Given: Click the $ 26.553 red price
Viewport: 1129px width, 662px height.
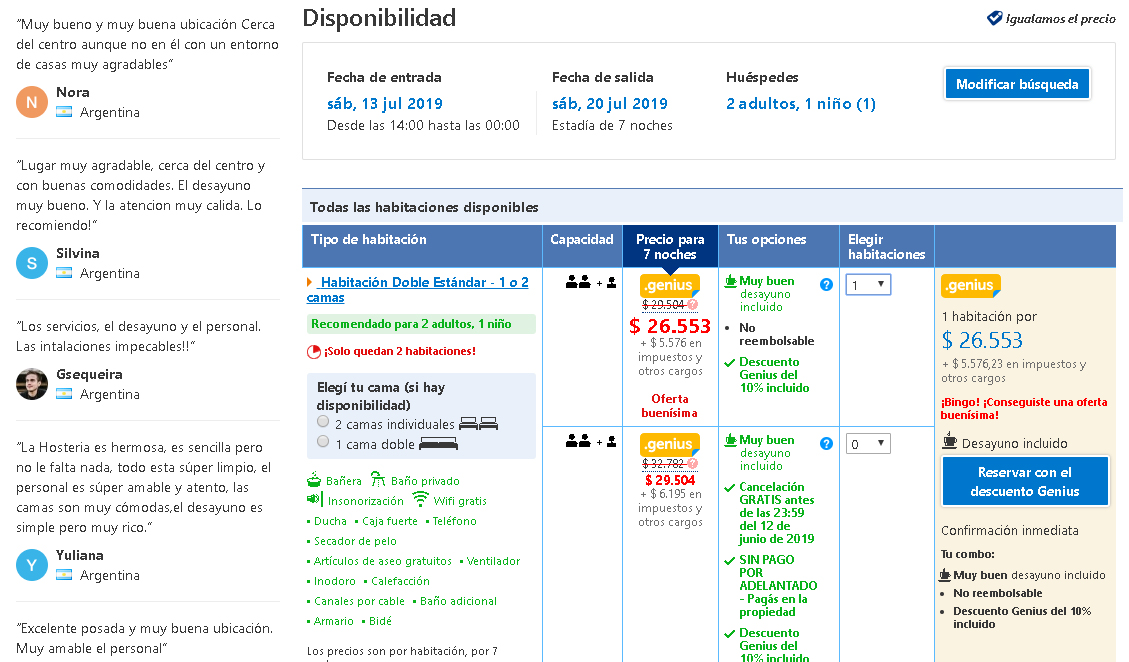Looking at the screenshot, I should point(670,326).
